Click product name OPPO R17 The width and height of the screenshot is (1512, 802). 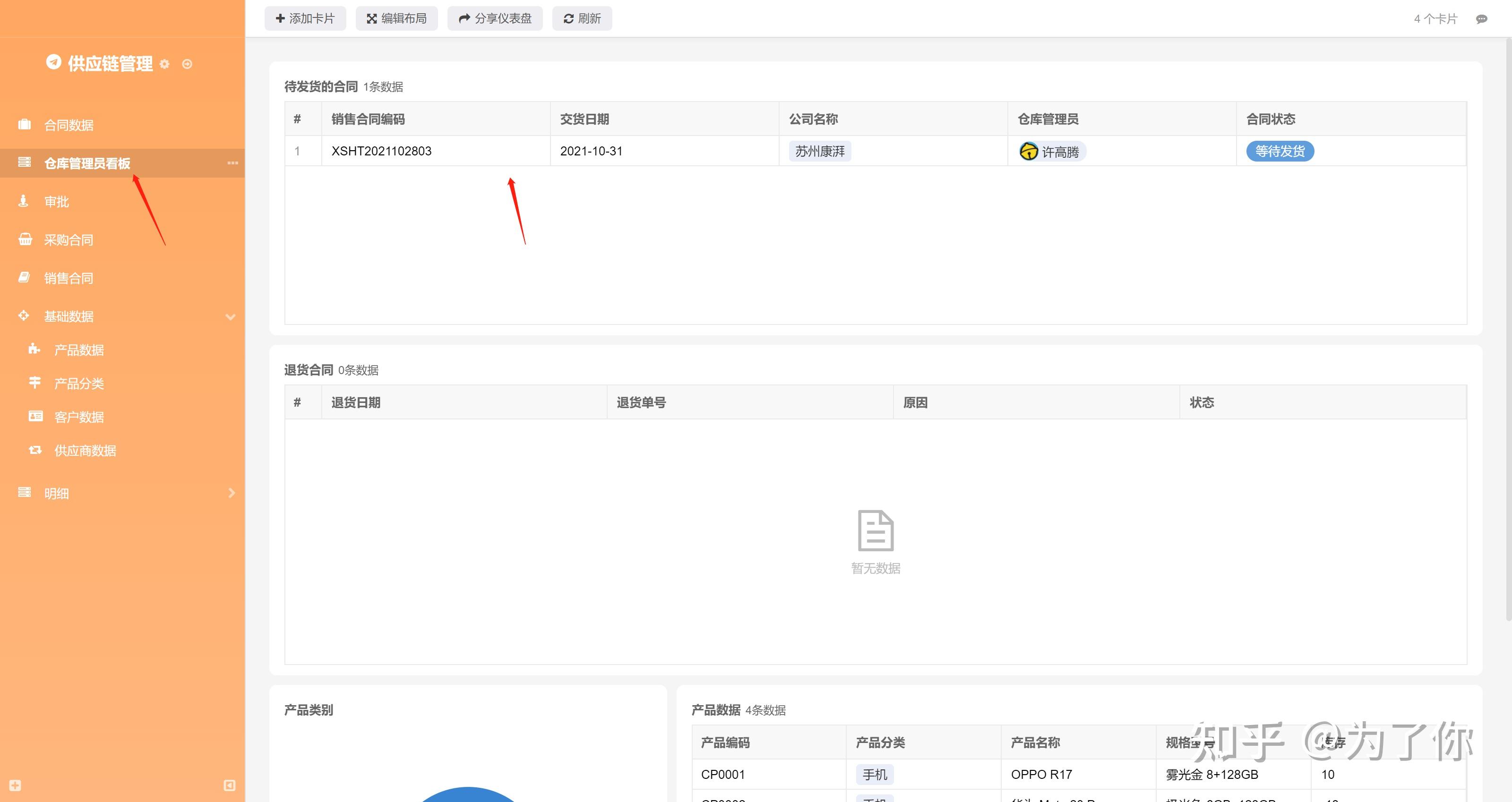pos(1041,775)
